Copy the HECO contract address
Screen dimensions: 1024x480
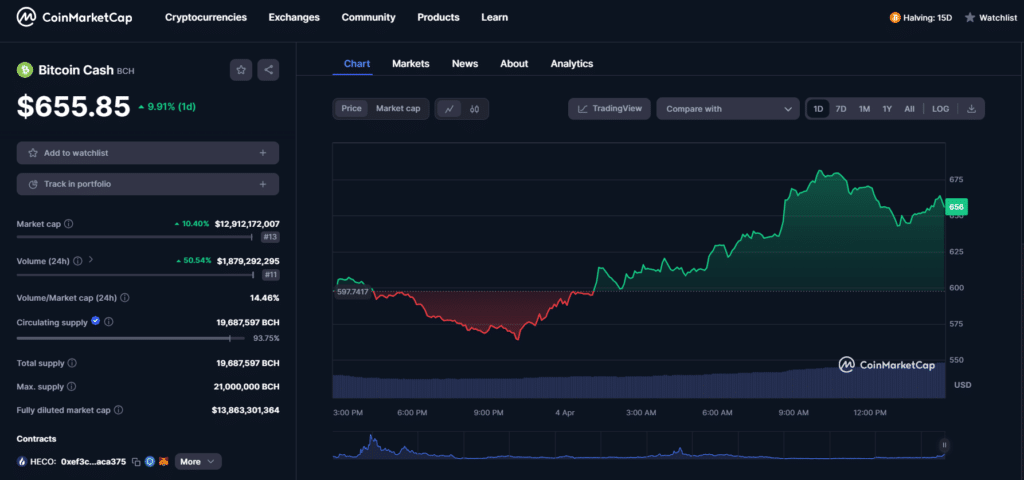[136, 462]
